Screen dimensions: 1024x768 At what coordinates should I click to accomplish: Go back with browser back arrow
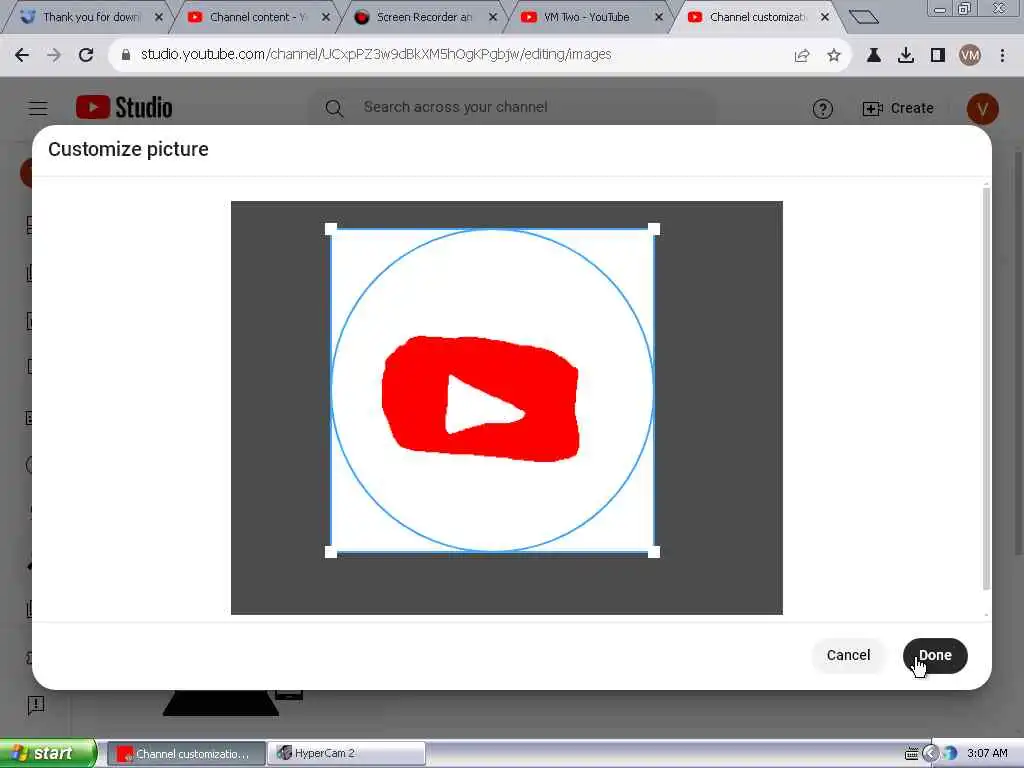[x=22, y=55]
